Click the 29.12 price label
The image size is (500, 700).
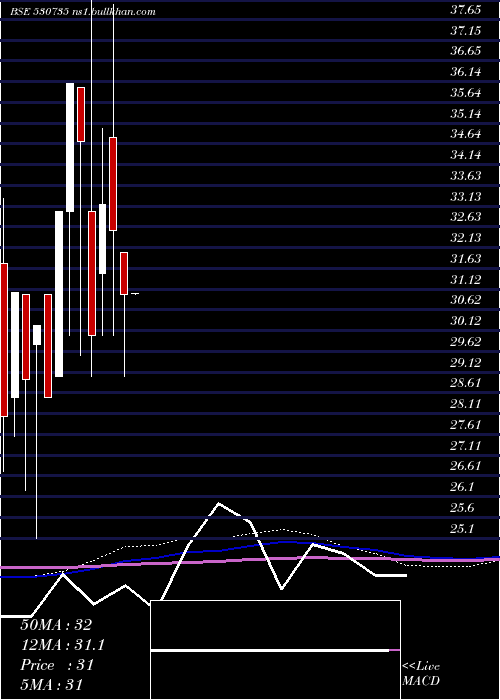click(466, 362)
